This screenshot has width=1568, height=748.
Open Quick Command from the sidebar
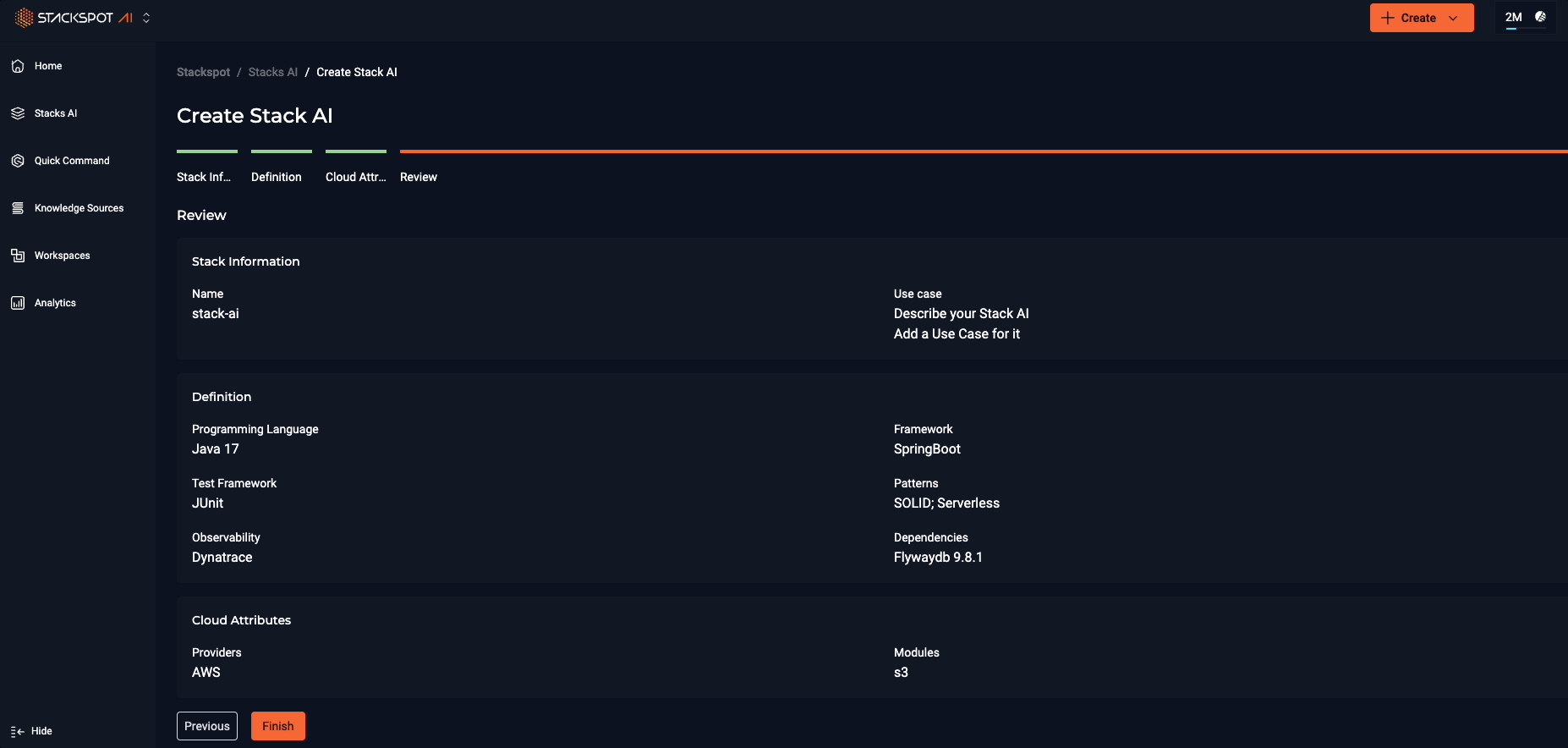[71, 160]
